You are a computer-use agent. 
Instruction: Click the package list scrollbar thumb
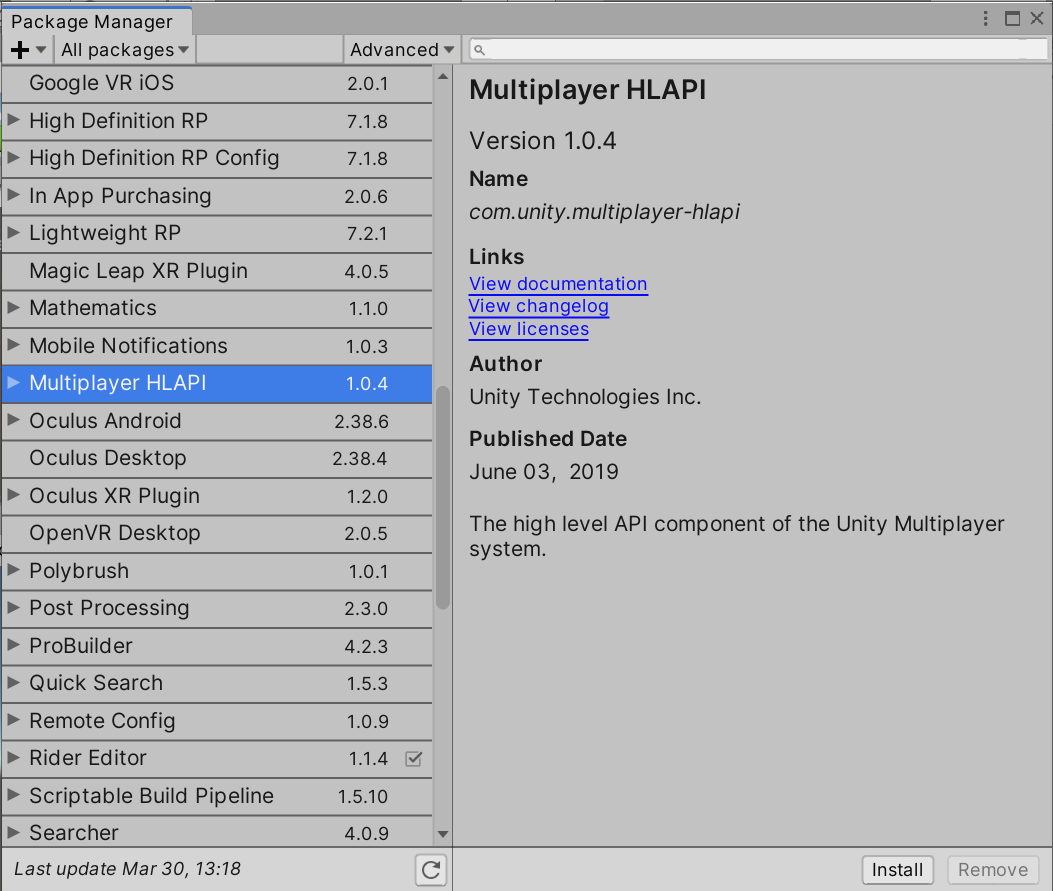pyautogui.click(x=443, y=498)
